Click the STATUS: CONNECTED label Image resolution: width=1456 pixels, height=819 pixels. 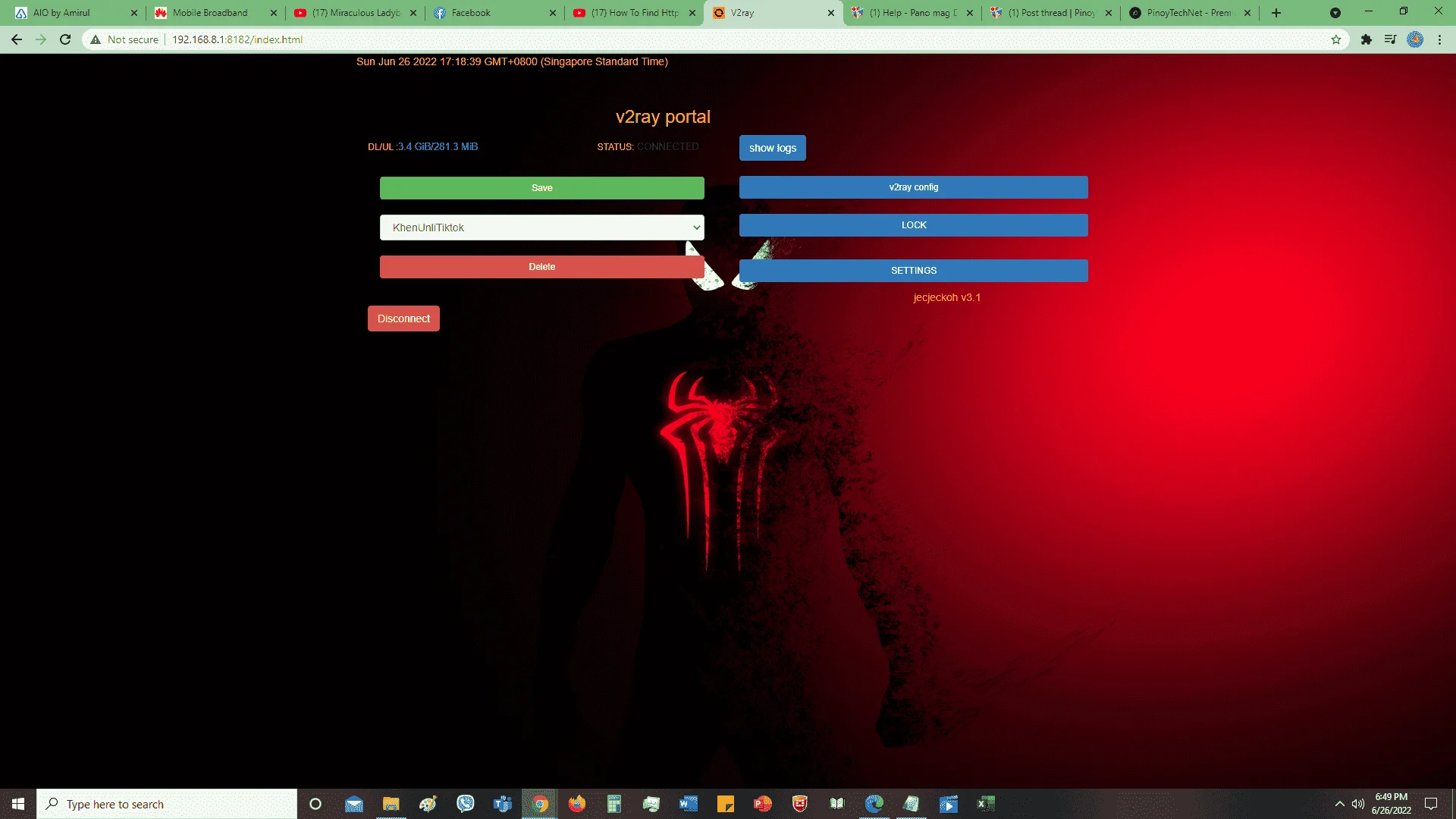point(648,146)
